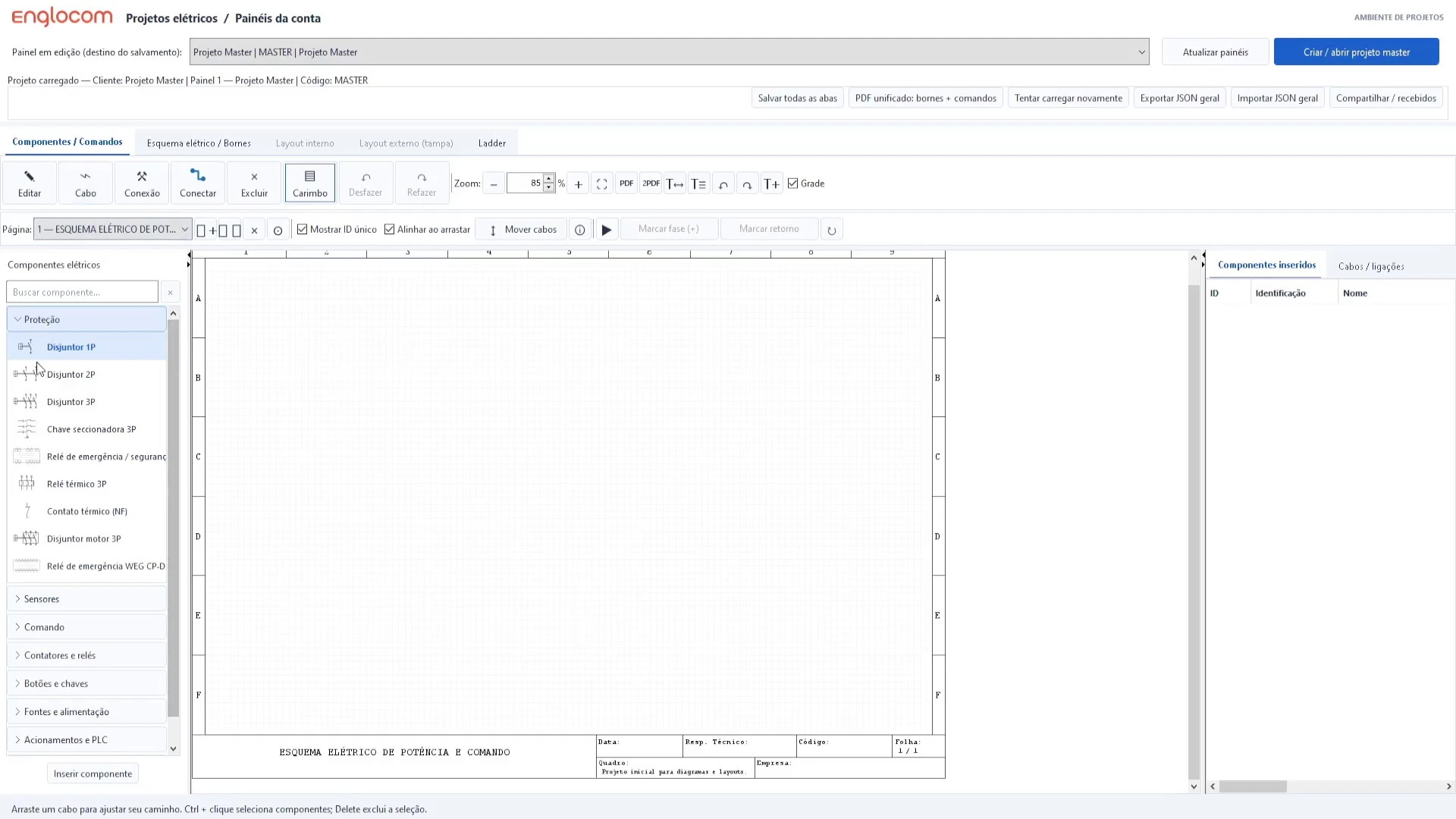This screenshot has width=1456, height=819.
Task: Open the Painel em edição dropdown
Action: pos(670,52)
